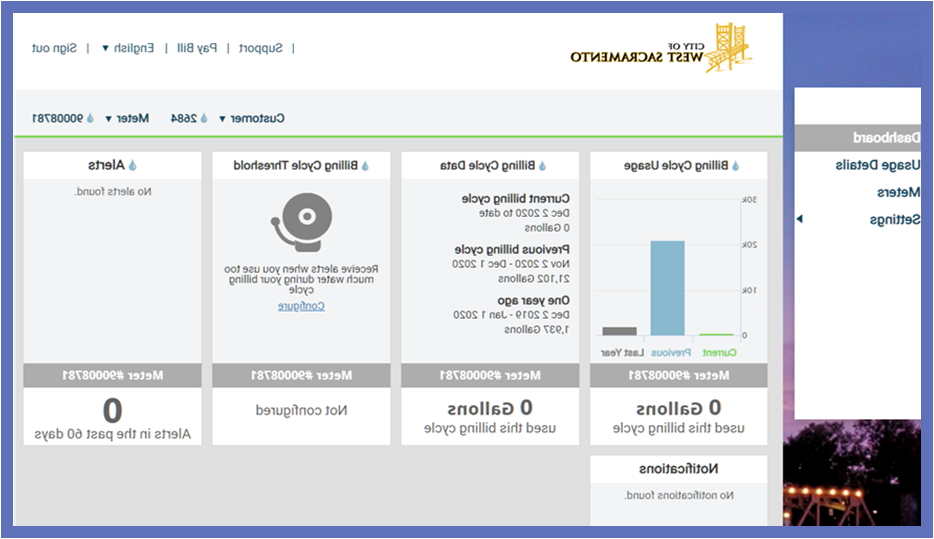Click the drop icon in the Alerts header
The image size is (934, 539).
[132, 165]
